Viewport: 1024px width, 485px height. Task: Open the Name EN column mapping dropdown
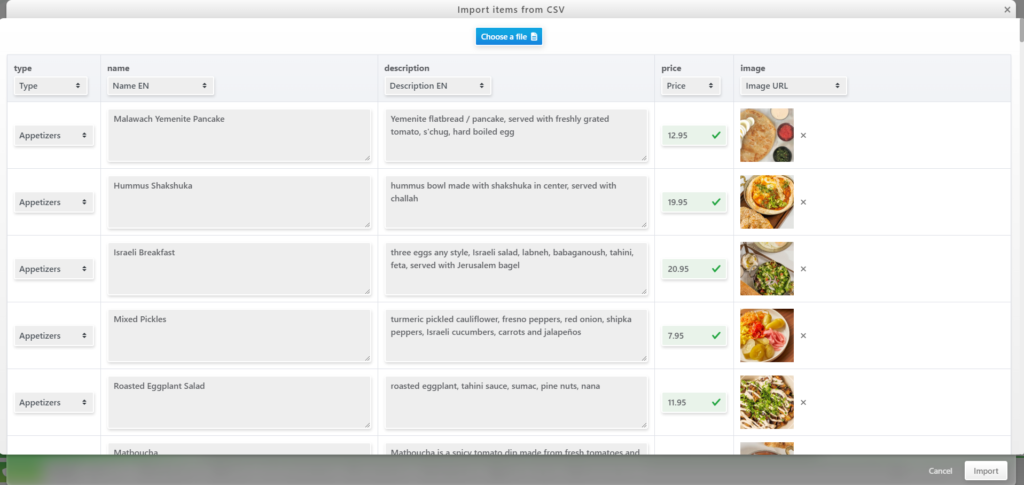tap(160, 86)
